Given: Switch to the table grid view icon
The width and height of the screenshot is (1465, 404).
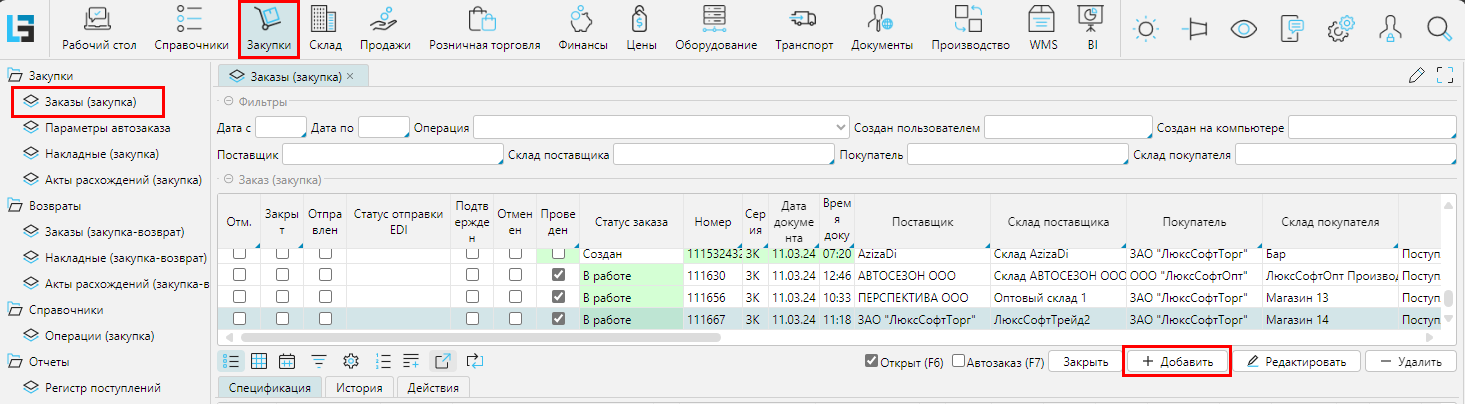Looking at the screenshot, I should click(259, 361).
